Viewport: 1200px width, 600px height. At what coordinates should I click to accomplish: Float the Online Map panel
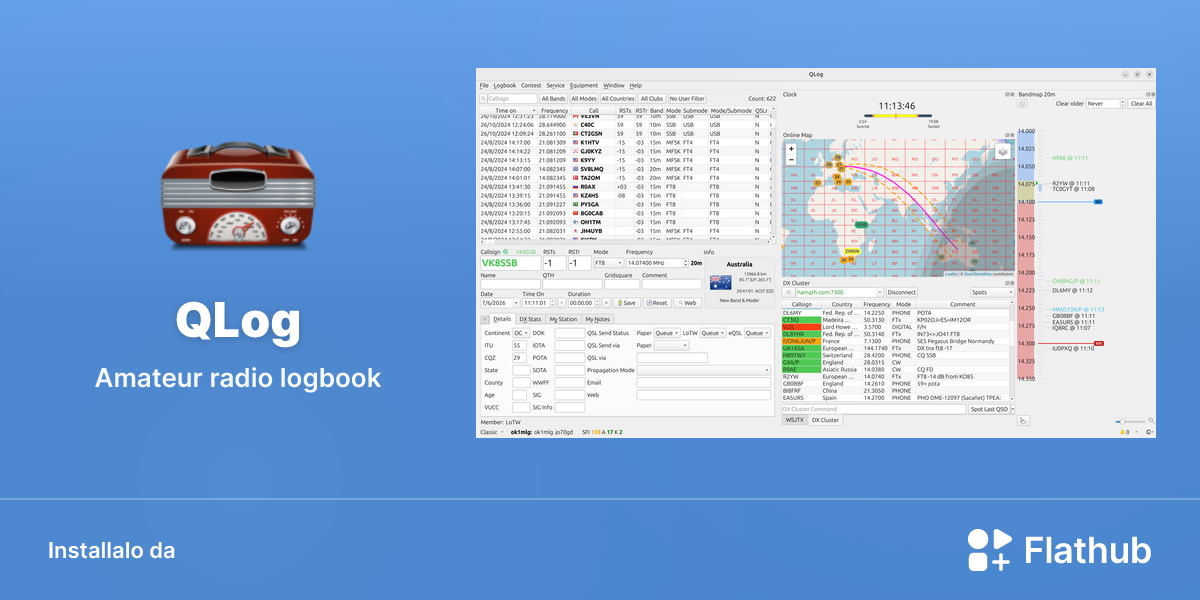click(1006, 135)
